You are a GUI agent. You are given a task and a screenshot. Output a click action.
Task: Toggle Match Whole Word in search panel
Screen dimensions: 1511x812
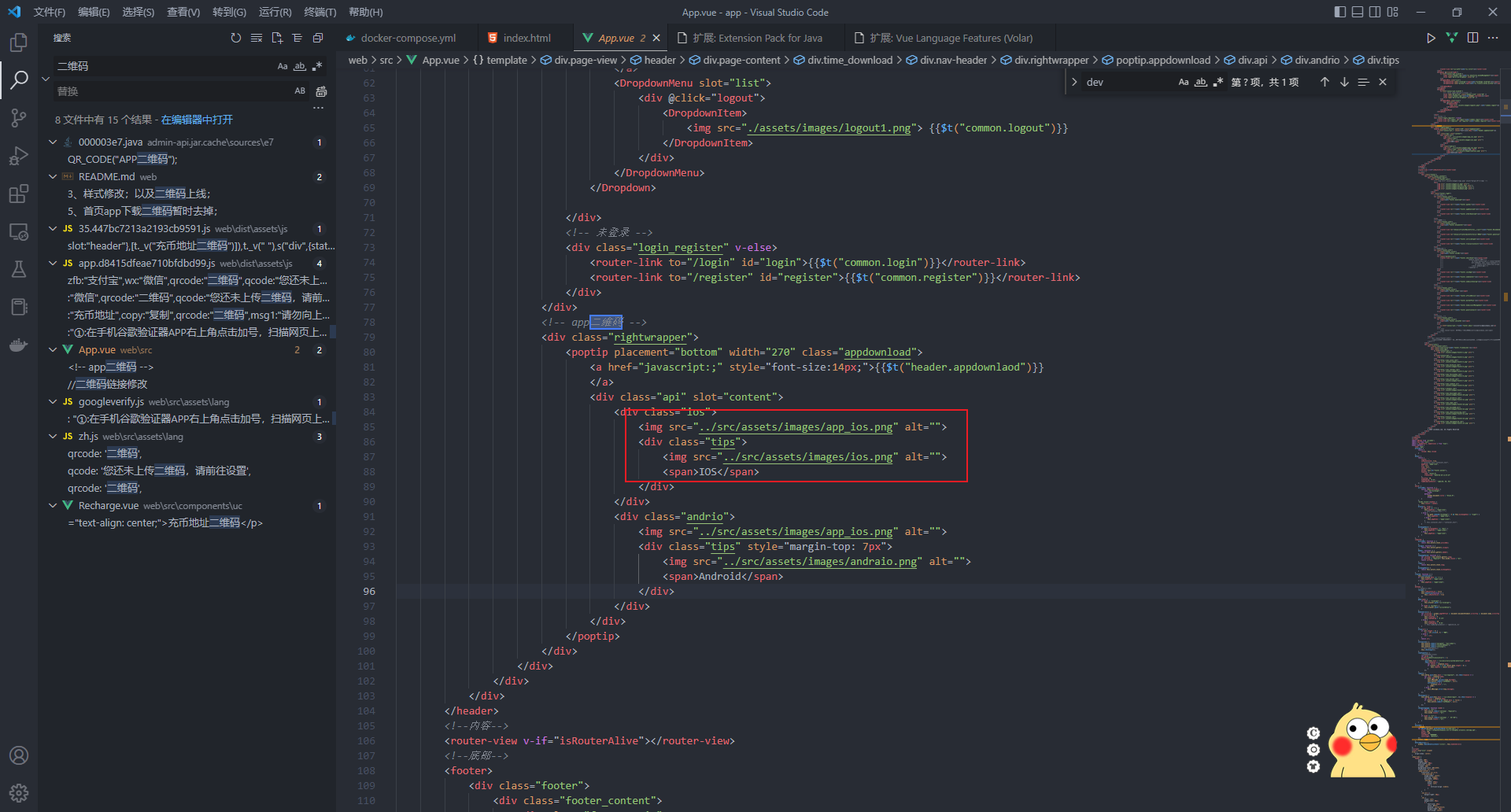pos(300,66)
